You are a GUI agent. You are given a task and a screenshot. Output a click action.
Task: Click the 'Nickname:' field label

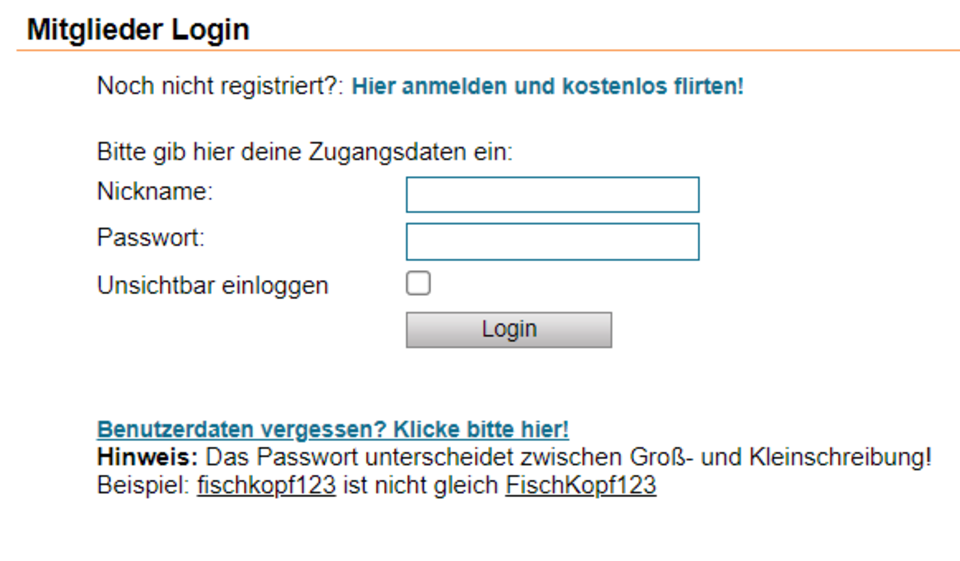(155, 191)
